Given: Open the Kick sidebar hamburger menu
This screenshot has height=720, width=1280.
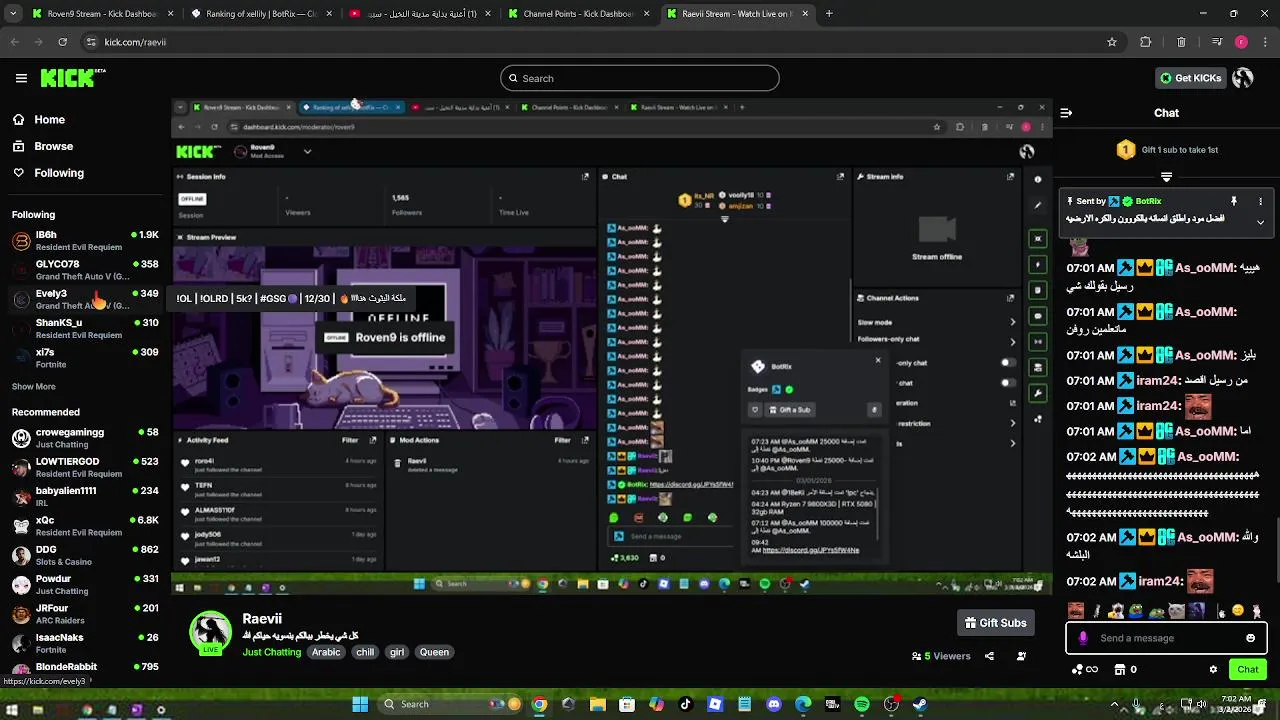Looking at the screenshot, I should 21,78.
